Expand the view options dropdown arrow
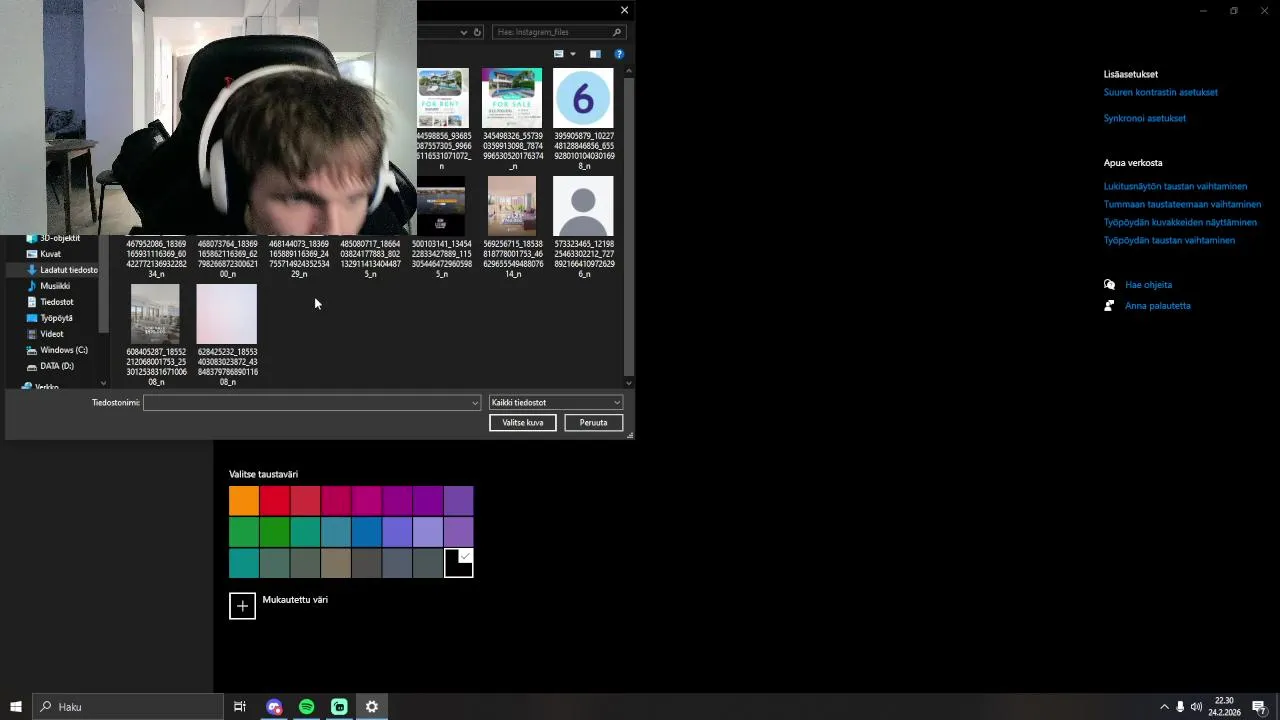The height and width of the screenshot is (720, 1280). pyautogui.click(x=573, y=54)
